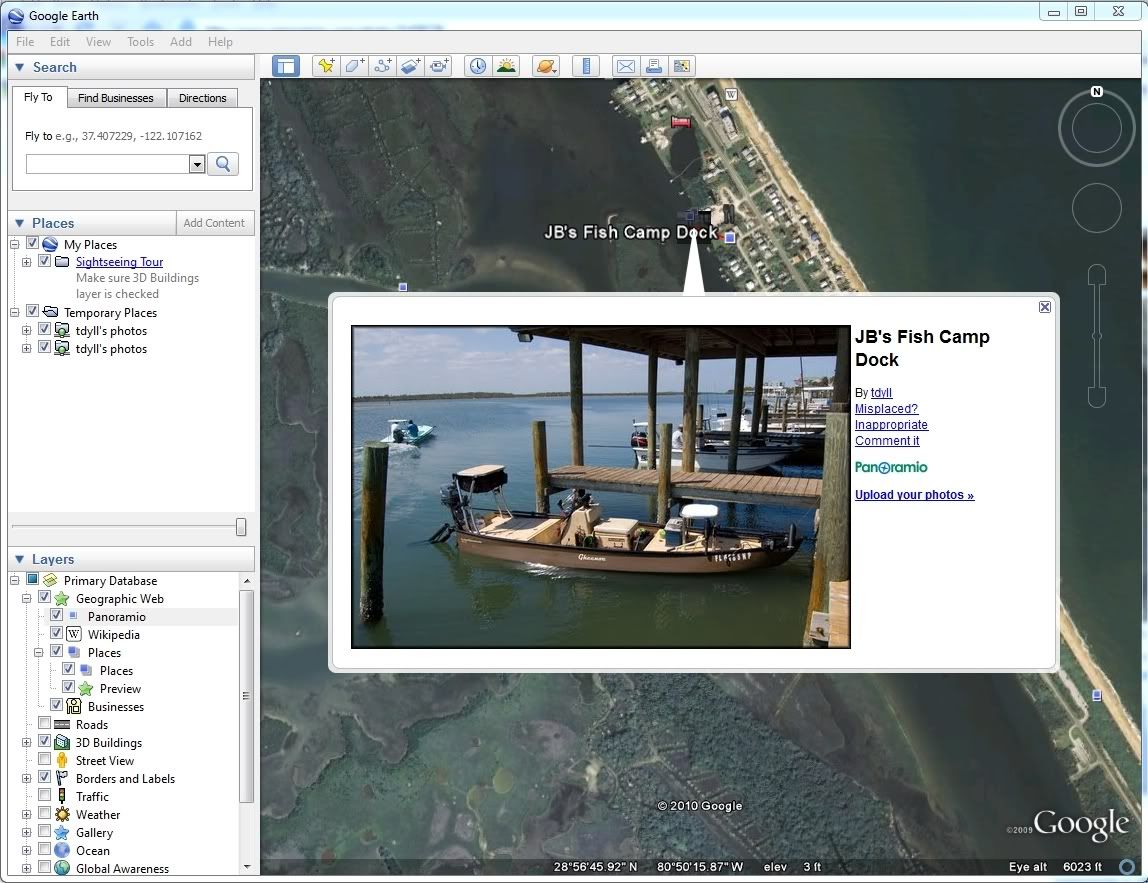Image resolution: width=1148 pixels, height=883 pixels.
Task: Click the Gallery star layer icon
Action: click(62, 832)
